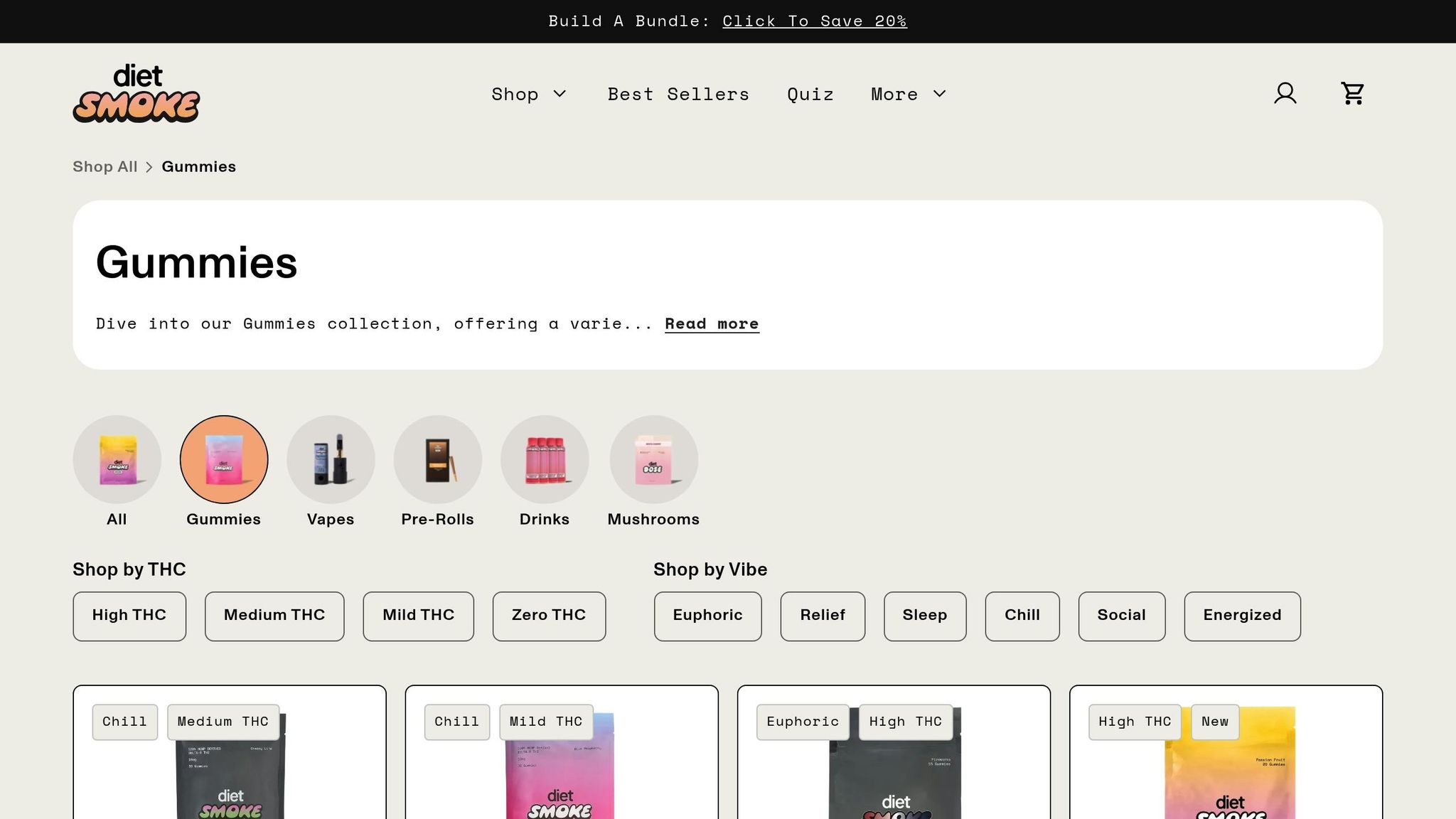Filter by Mild THC
The width and height of the screenshot is (1456, 819).
pos(419,616)
